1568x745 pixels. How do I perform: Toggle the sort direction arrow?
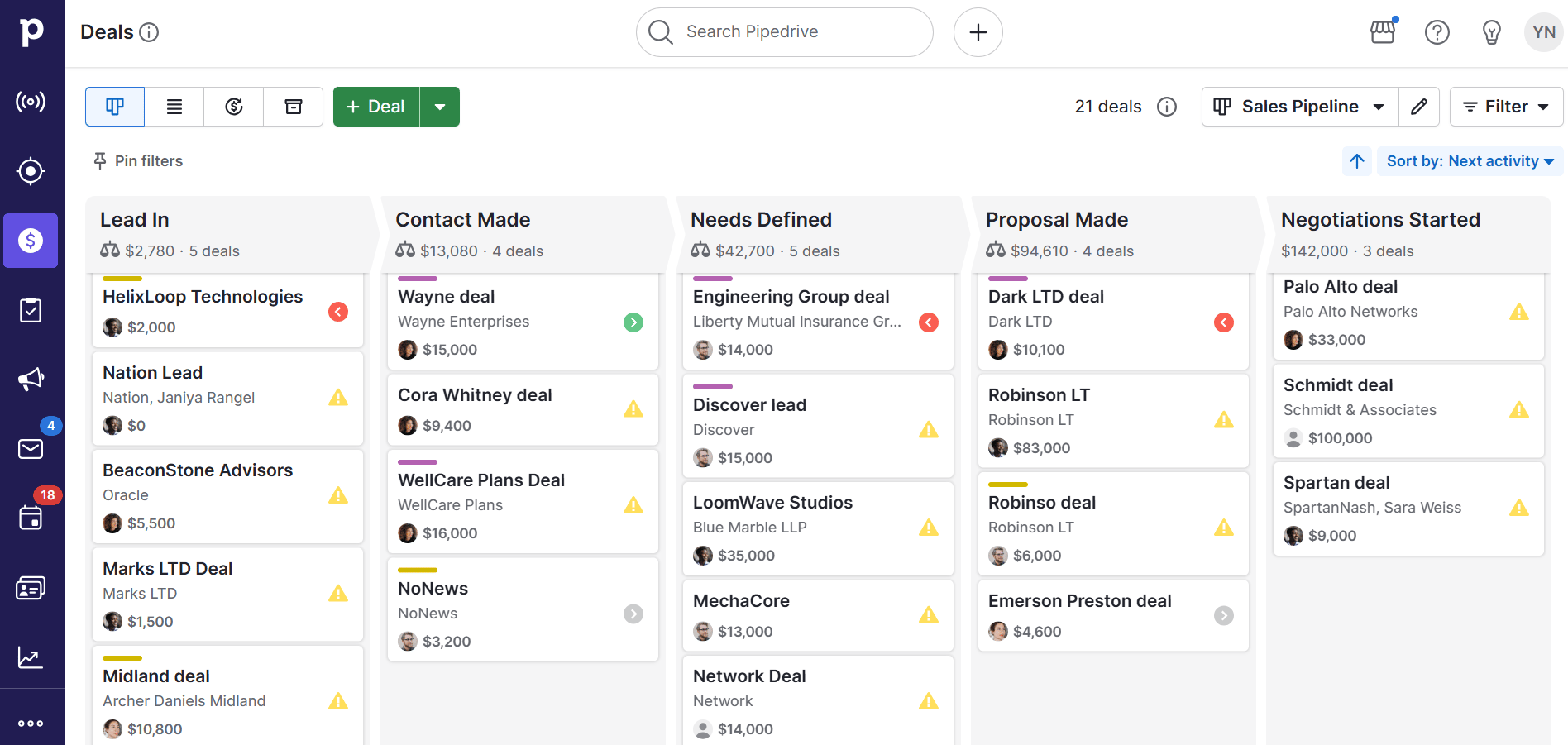(x=1356, y=161)
